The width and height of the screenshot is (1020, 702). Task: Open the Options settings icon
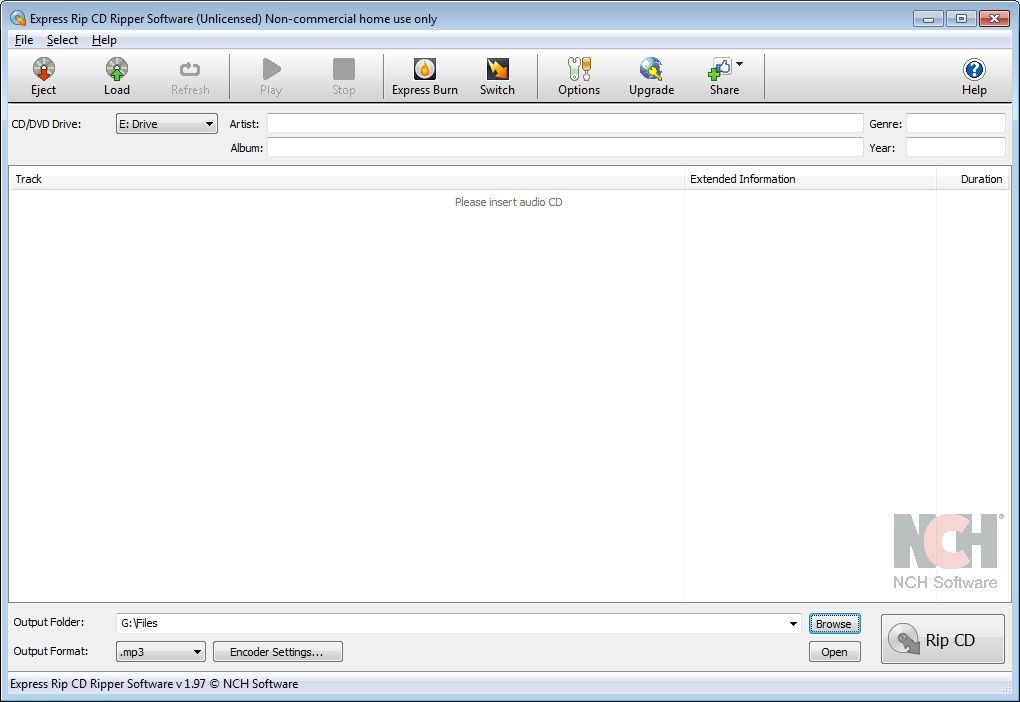click(579, 70)
